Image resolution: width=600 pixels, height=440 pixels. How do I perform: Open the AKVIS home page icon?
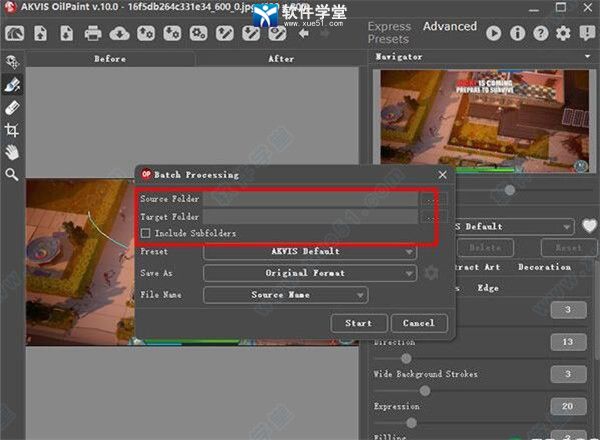[15, 33]
